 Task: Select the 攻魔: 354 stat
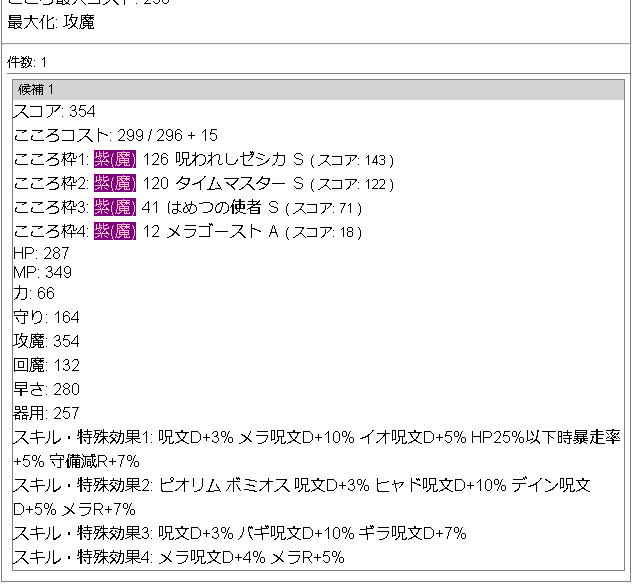46,341
